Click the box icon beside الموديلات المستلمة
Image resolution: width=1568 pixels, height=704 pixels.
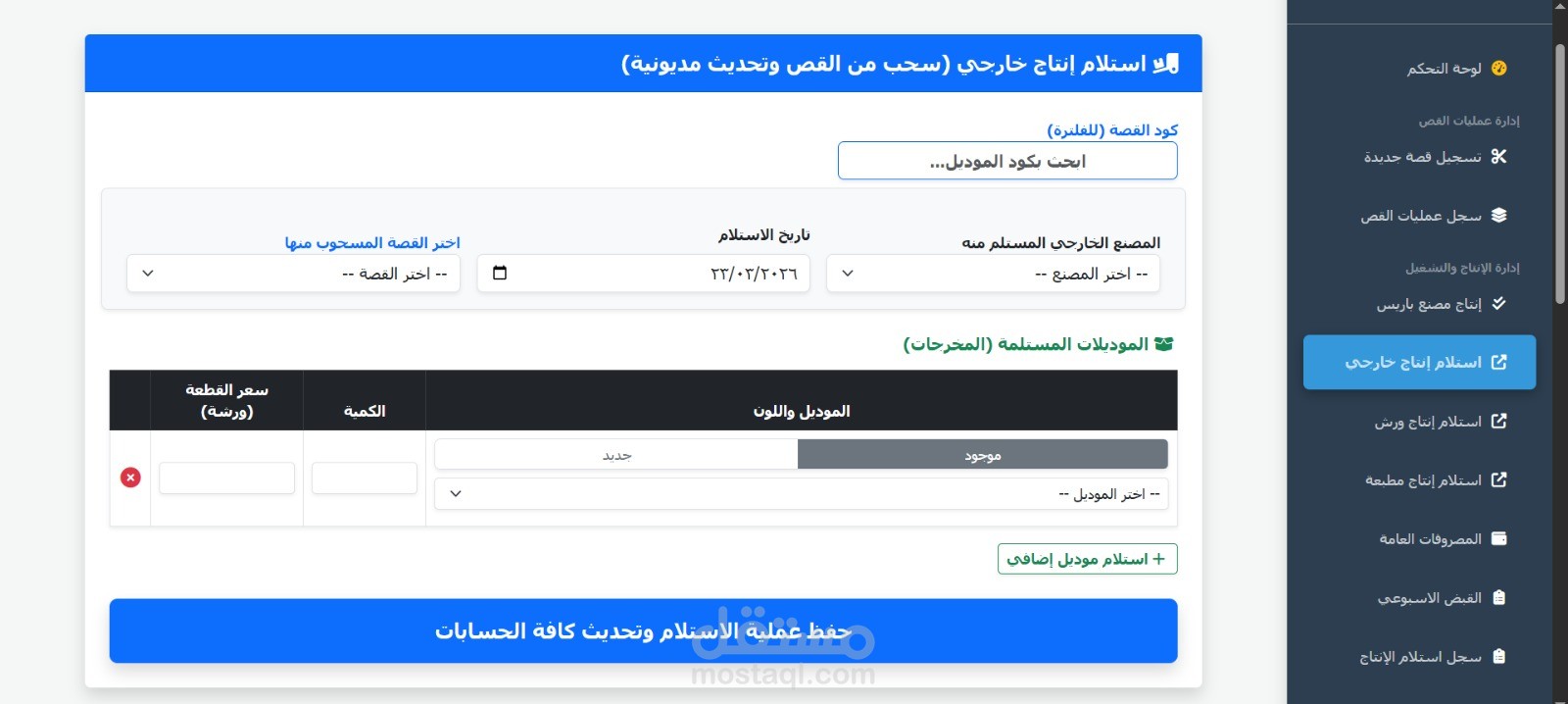pyautogui.click(x=1163, y=344)
